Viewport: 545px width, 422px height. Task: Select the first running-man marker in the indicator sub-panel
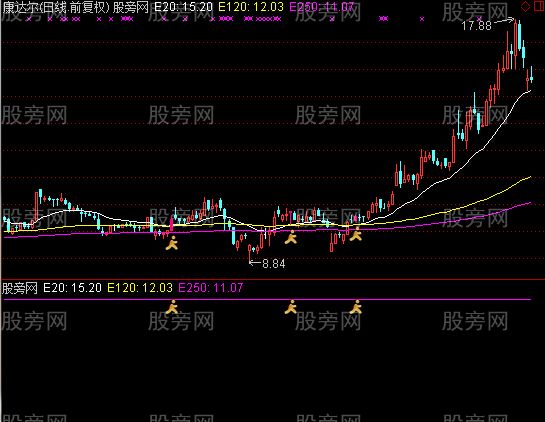172,308
